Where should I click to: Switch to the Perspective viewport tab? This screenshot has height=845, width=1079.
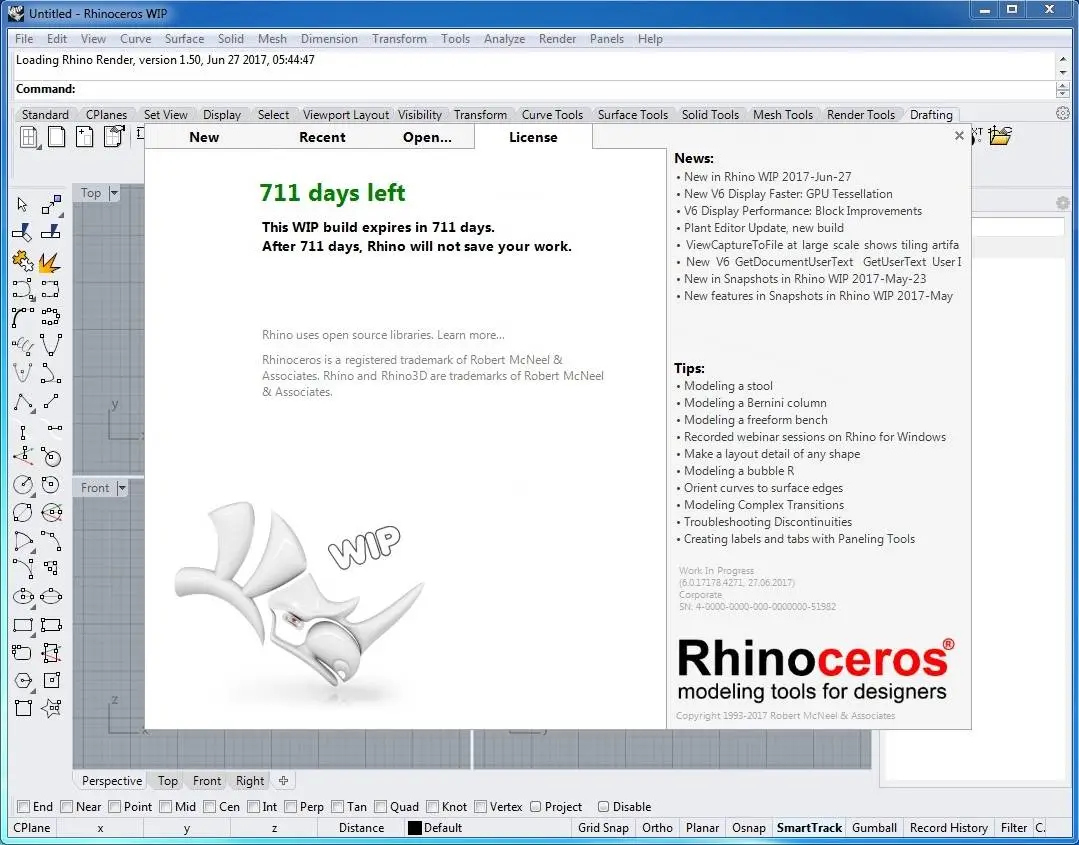(111, 780)
